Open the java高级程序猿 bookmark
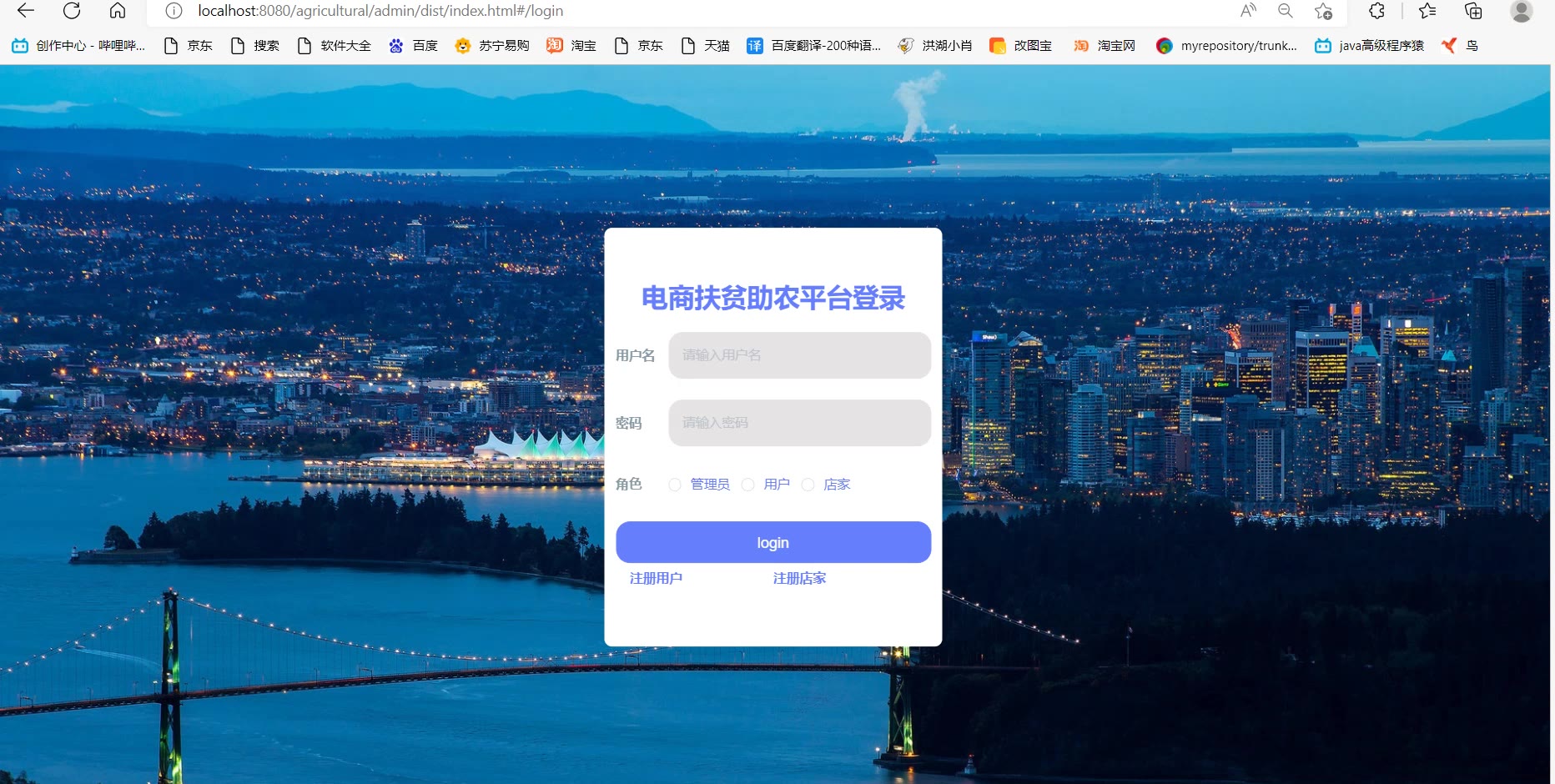Image resolution: width=1555 pixels, height=784 pixels. point(1369,46)
